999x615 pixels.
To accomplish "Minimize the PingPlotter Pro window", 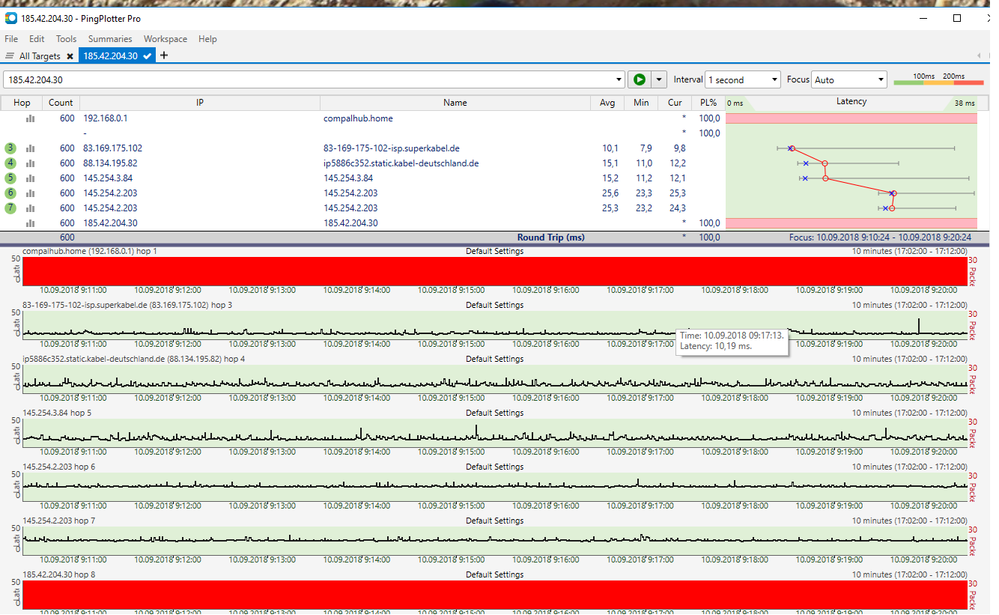I will coord(923,18).
